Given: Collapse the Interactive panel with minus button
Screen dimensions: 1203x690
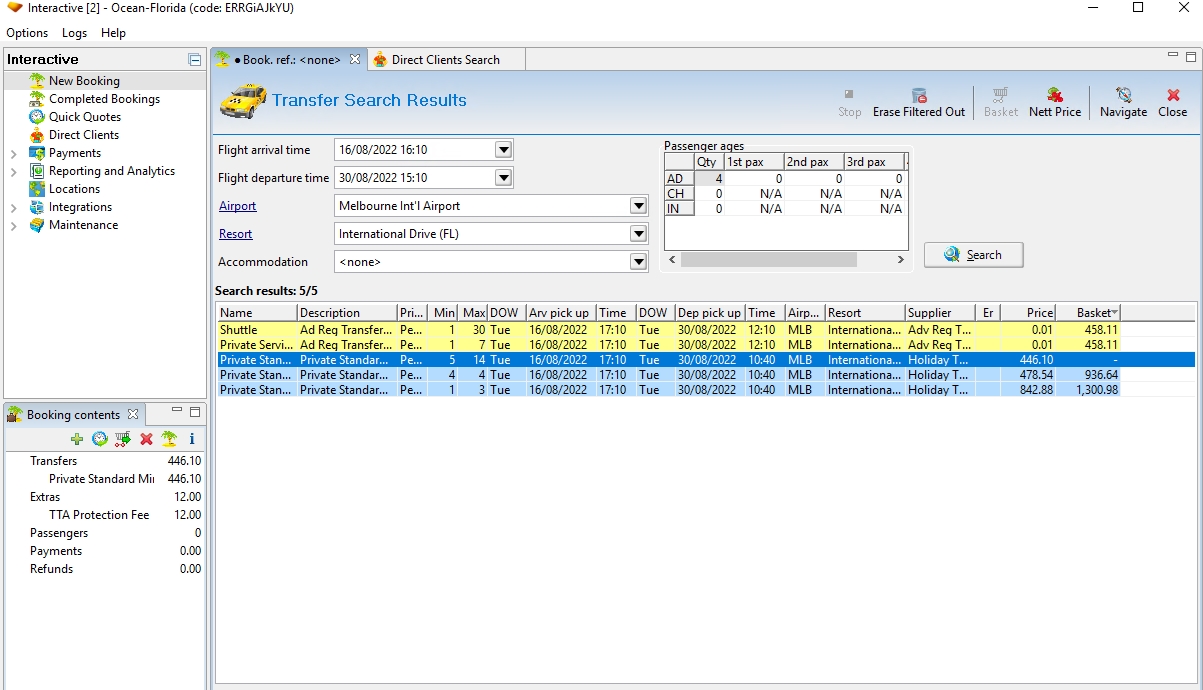Looking at the screenshot, I should pos(195,60).
